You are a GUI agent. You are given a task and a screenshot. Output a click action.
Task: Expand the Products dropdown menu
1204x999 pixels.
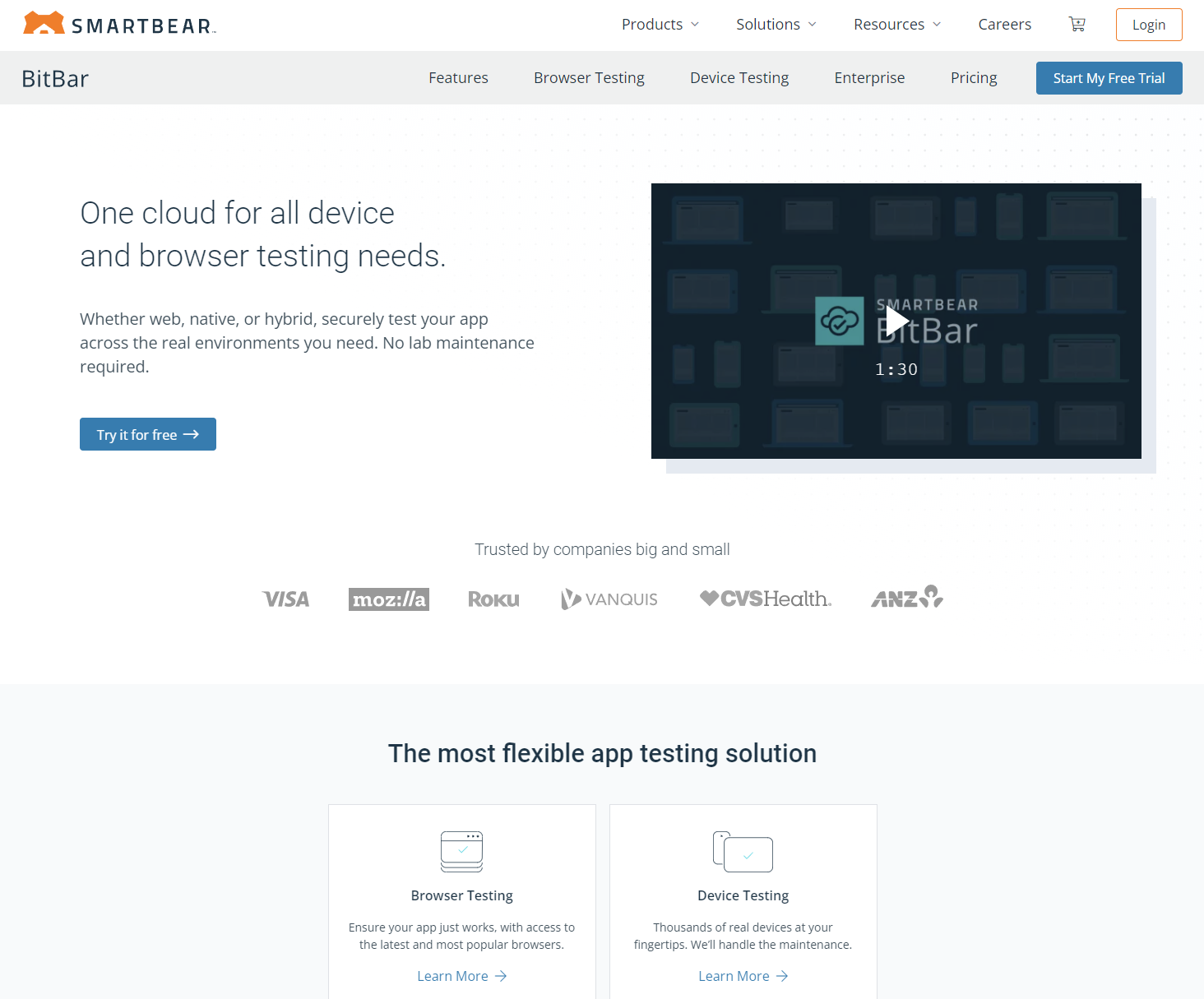pyautogui.click(x=660, y=24)
